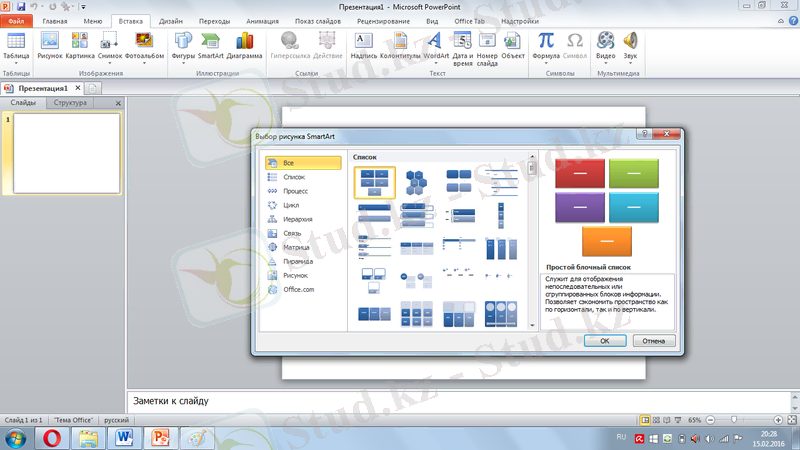Close Презентация1 document tab

78,88
